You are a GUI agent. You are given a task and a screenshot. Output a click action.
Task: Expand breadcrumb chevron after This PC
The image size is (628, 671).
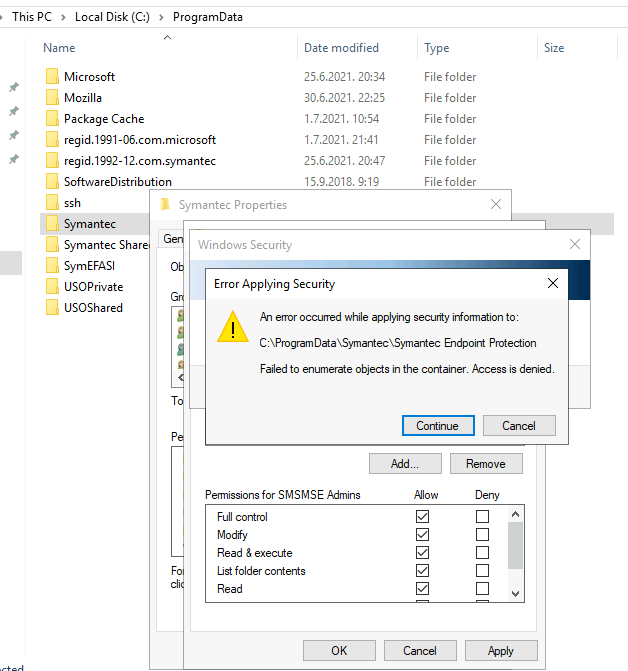(x=63, y=17)
